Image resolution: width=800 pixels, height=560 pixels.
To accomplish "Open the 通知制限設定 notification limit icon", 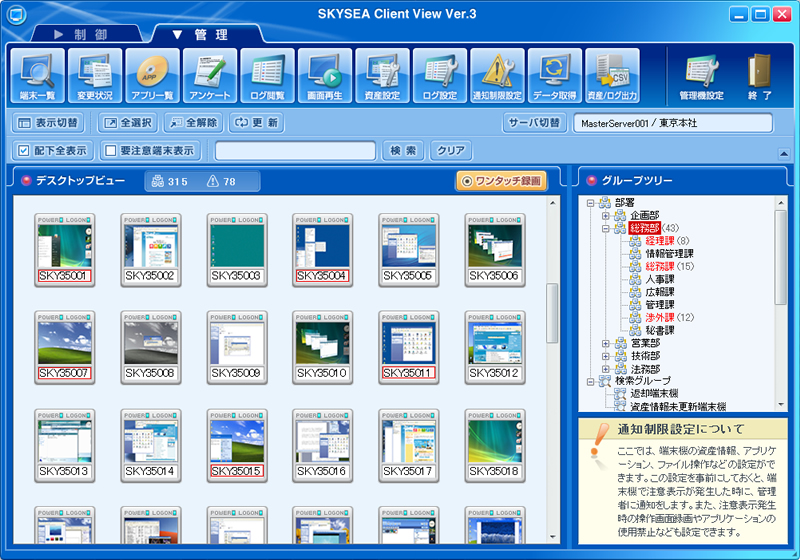I will (x=497, y=76).
